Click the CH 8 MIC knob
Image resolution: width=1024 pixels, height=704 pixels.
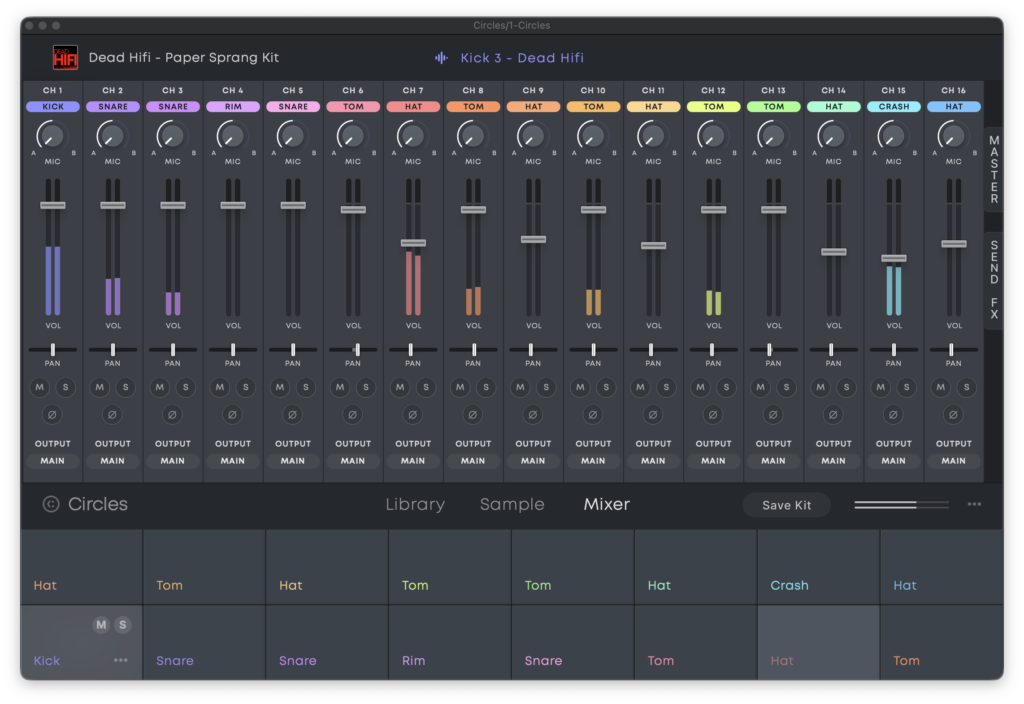[472, 136]
